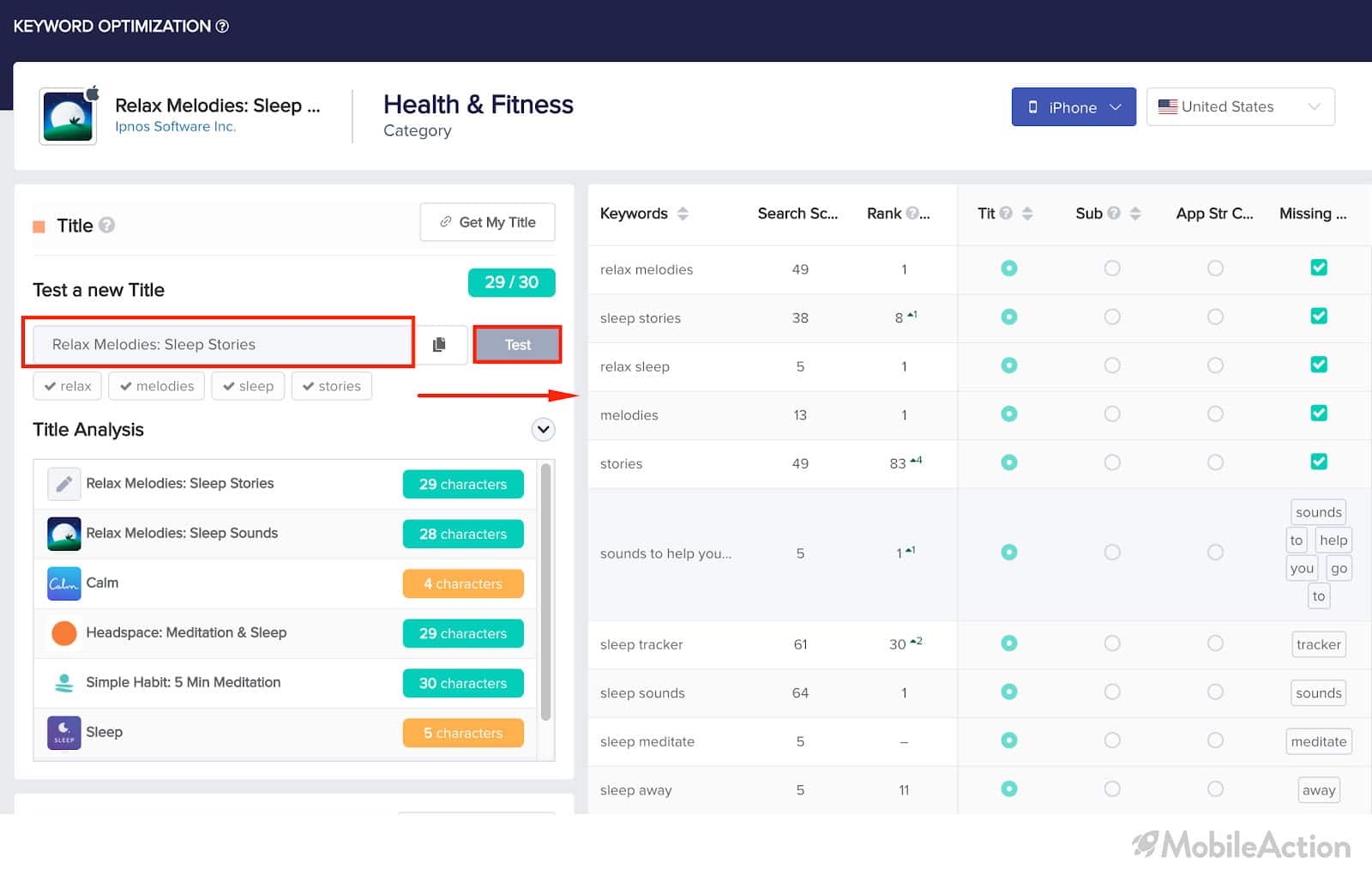Click the away missing word tag
Image resolution: width=1372 pixels, height=876 pixels.
pyautogui.click(x=1318, y=790)
